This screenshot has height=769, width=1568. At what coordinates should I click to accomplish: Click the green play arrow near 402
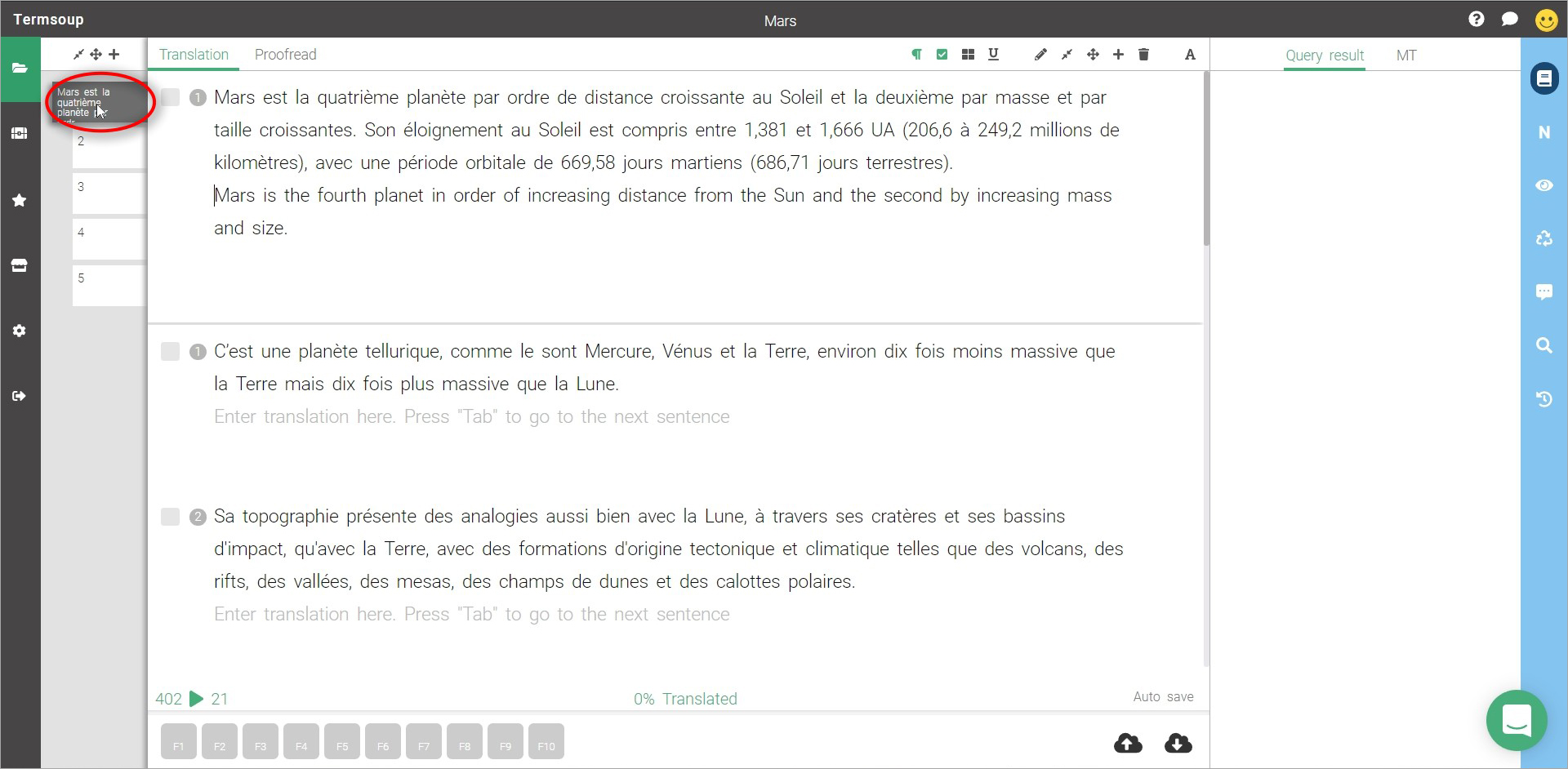[x=196, y=699]
